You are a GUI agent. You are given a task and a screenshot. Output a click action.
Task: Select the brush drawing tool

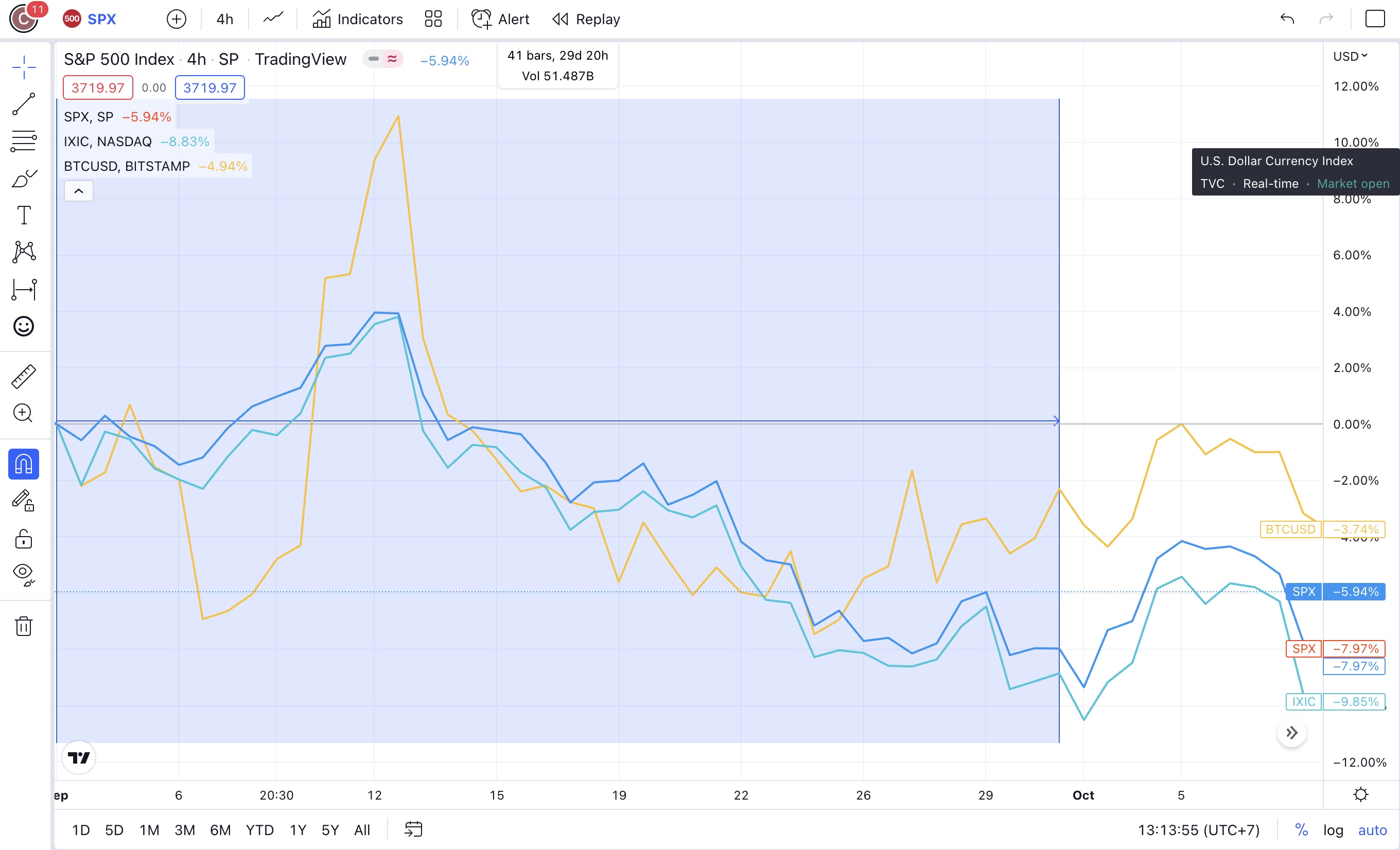[24, 179]
